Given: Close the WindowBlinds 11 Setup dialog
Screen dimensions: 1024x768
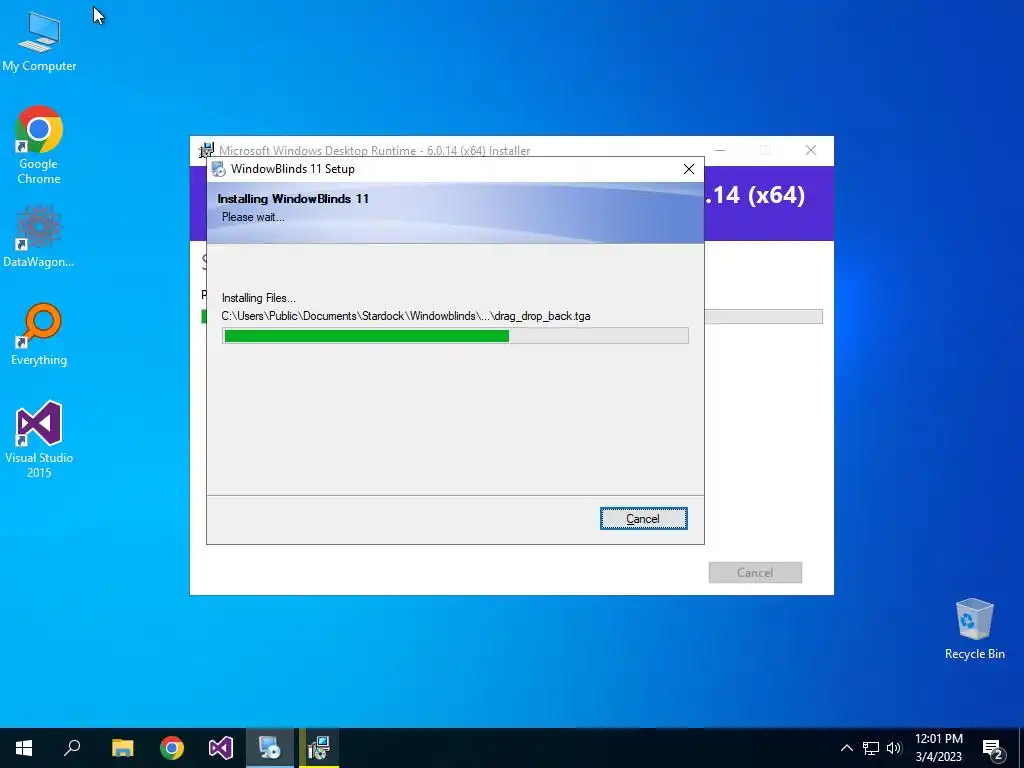Looking at the screenshot, I should tap(688, 169).
